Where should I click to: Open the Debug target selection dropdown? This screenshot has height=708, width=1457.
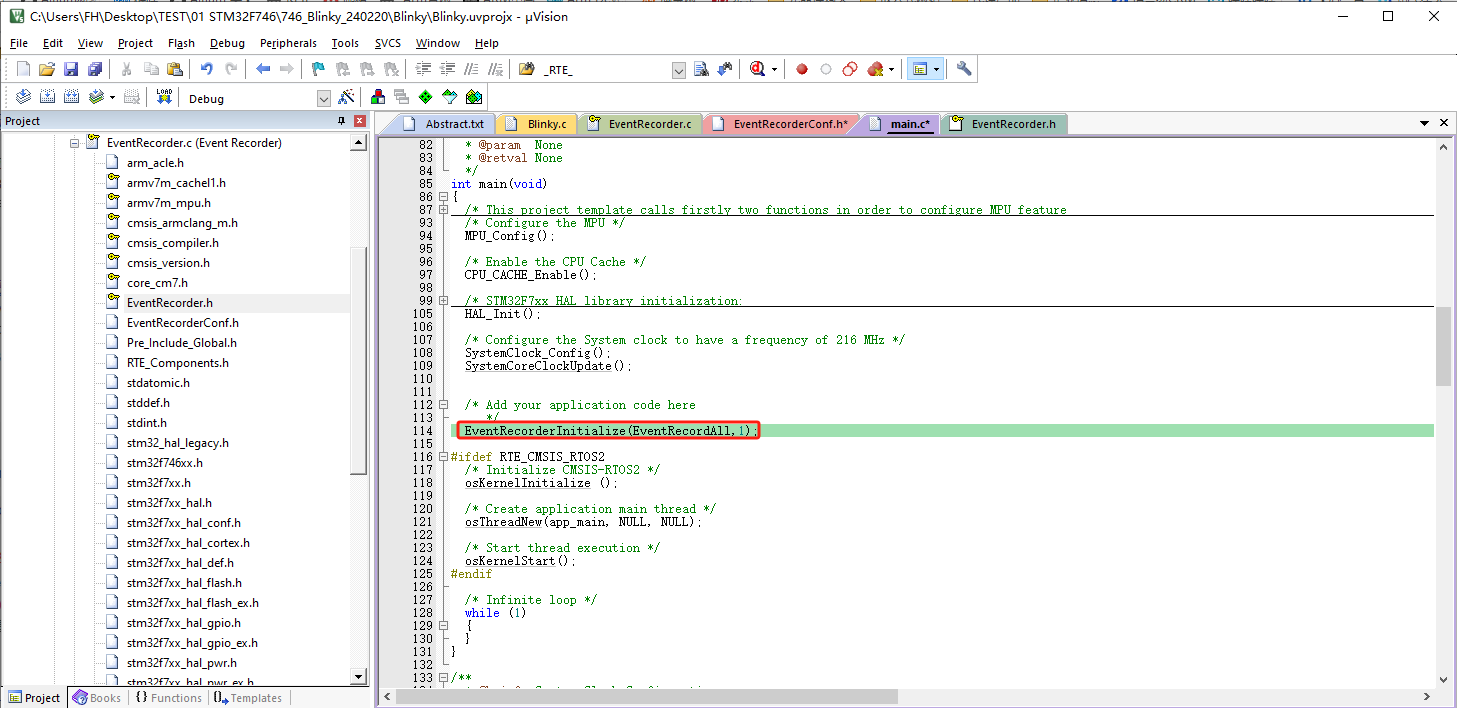323,98
